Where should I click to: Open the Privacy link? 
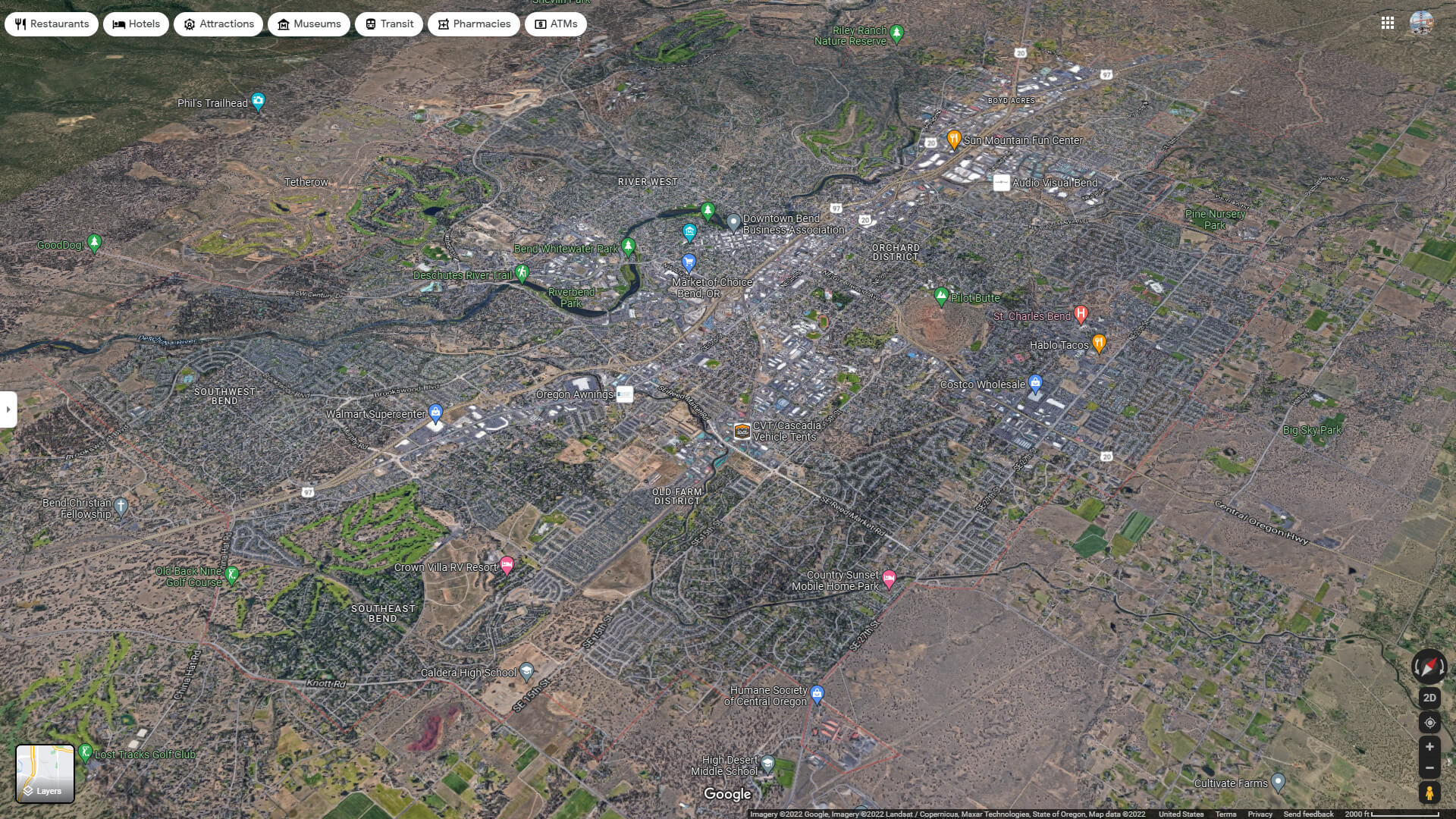pos(1262,813)
